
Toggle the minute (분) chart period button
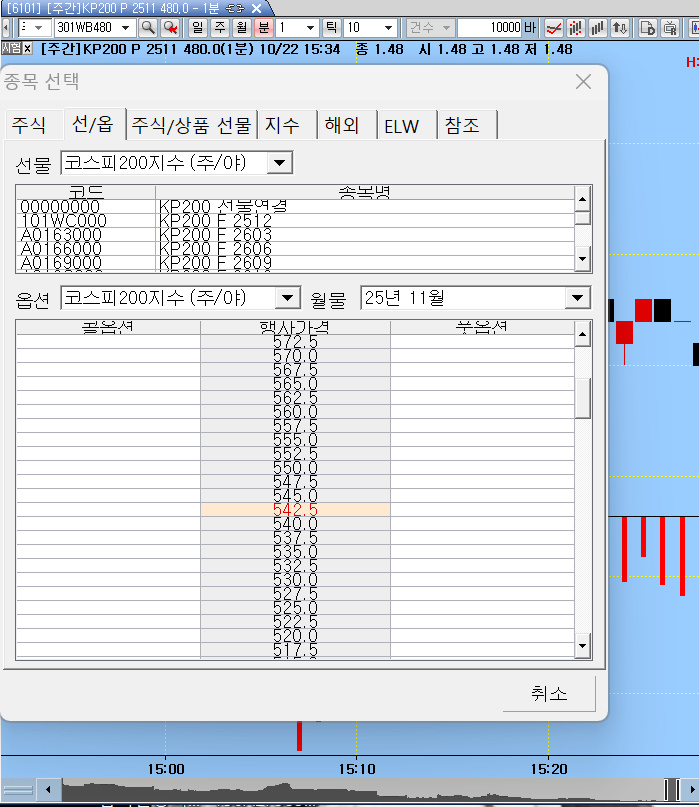(263, 28)
